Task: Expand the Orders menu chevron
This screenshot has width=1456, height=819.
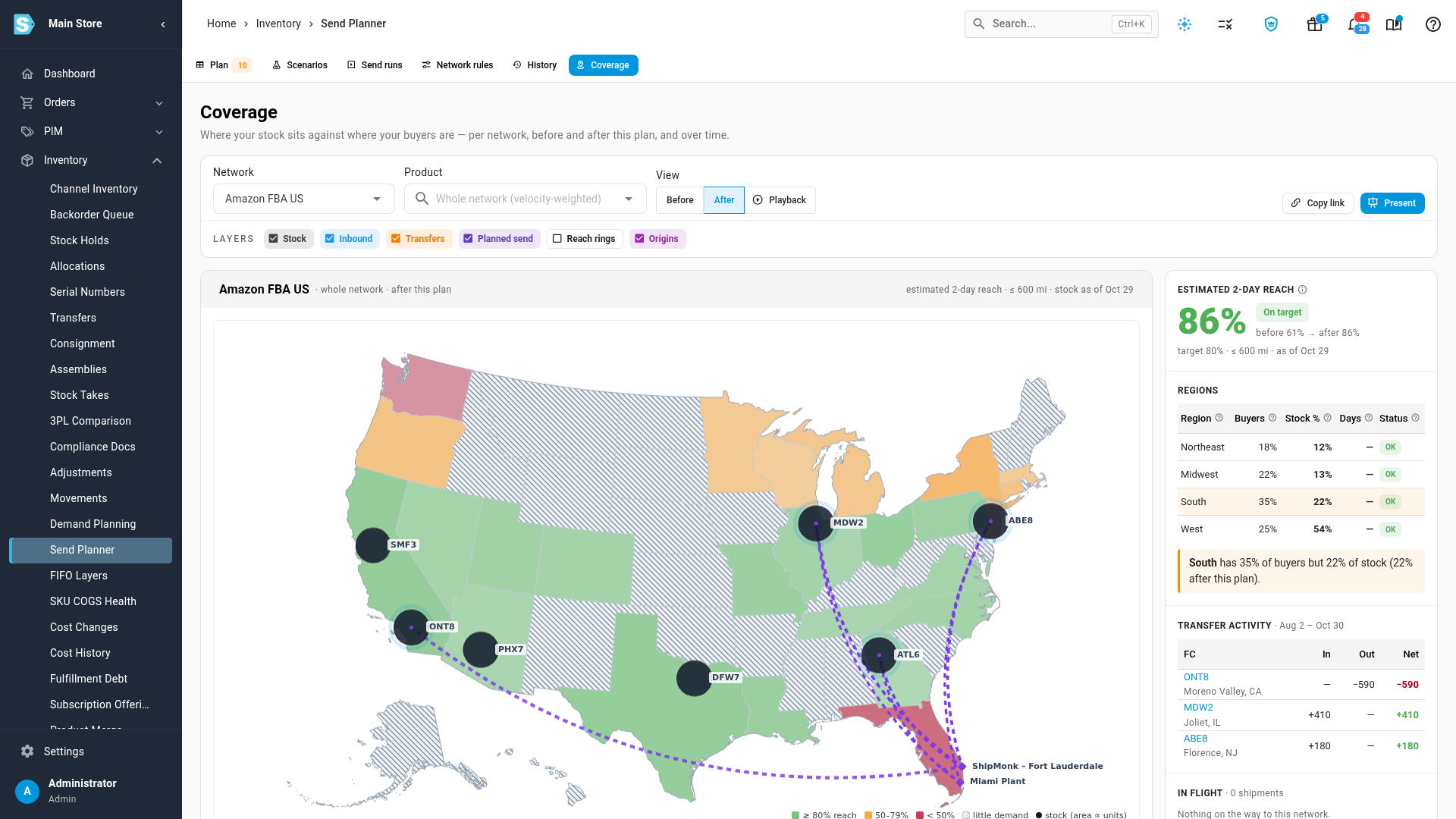Action: (x=159, y=103)
